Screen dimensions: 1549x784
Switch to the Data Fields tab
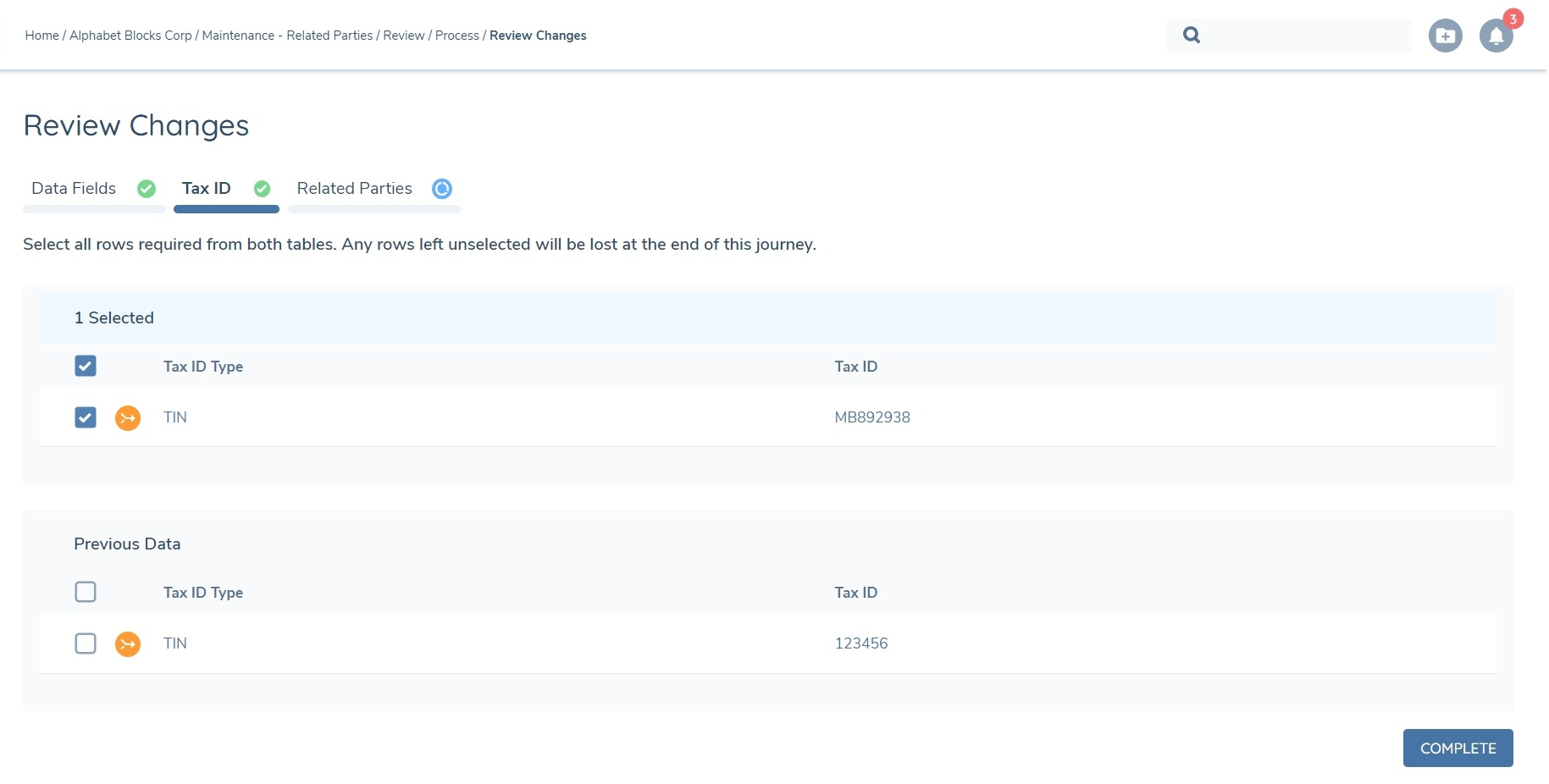pyautogui.click(x=73, y=189)
